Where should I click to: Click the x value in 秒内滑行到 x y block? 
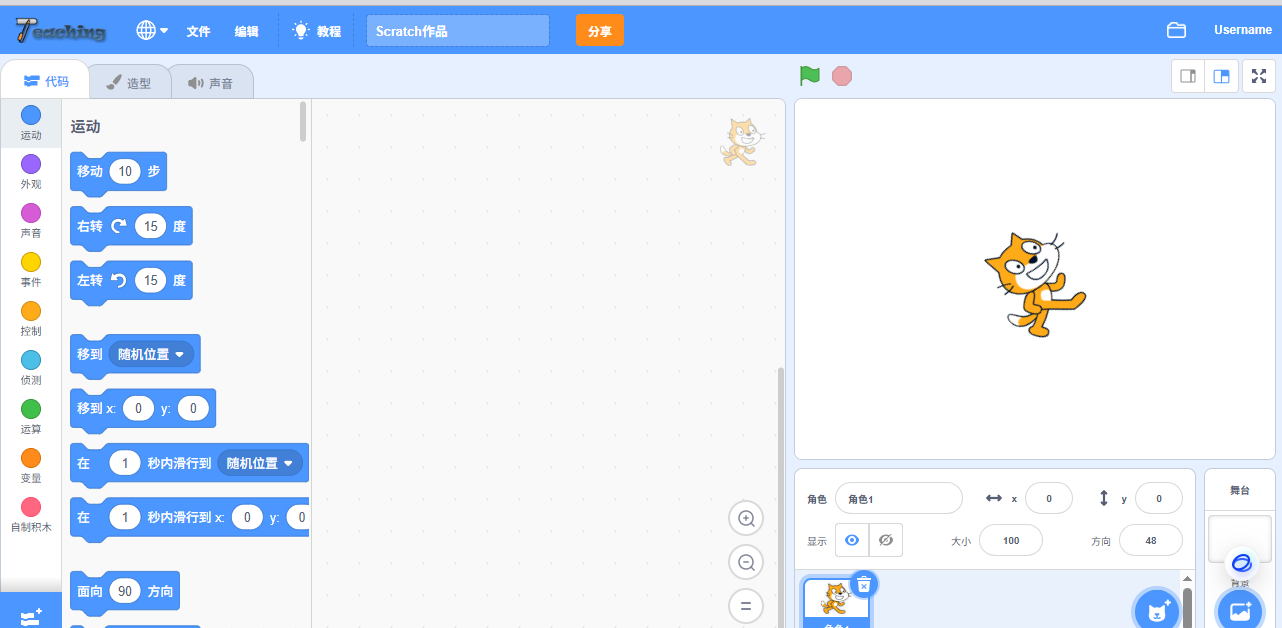point(247,517)
